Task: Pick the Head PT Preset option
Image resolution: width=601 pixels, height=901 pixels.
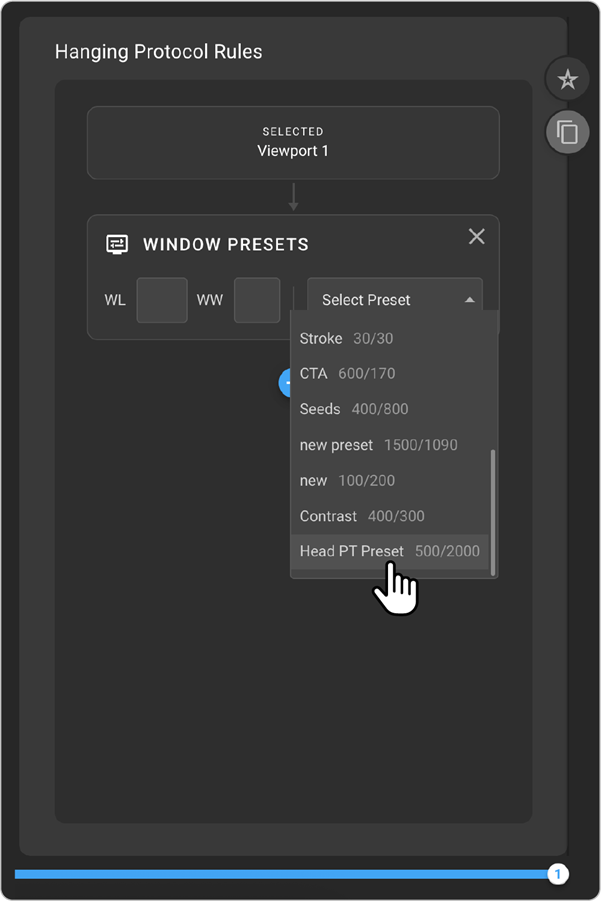Action: pos(389,551)
